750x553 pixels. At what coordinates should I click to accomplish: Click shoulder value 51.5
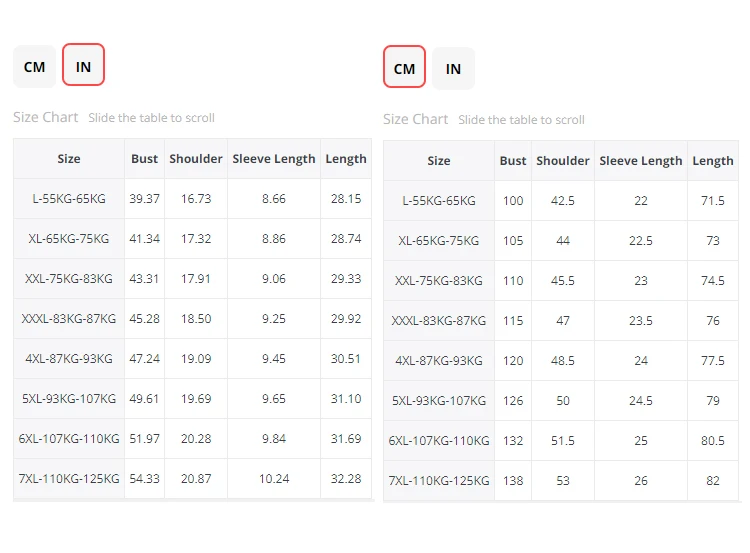pos(563,441)
